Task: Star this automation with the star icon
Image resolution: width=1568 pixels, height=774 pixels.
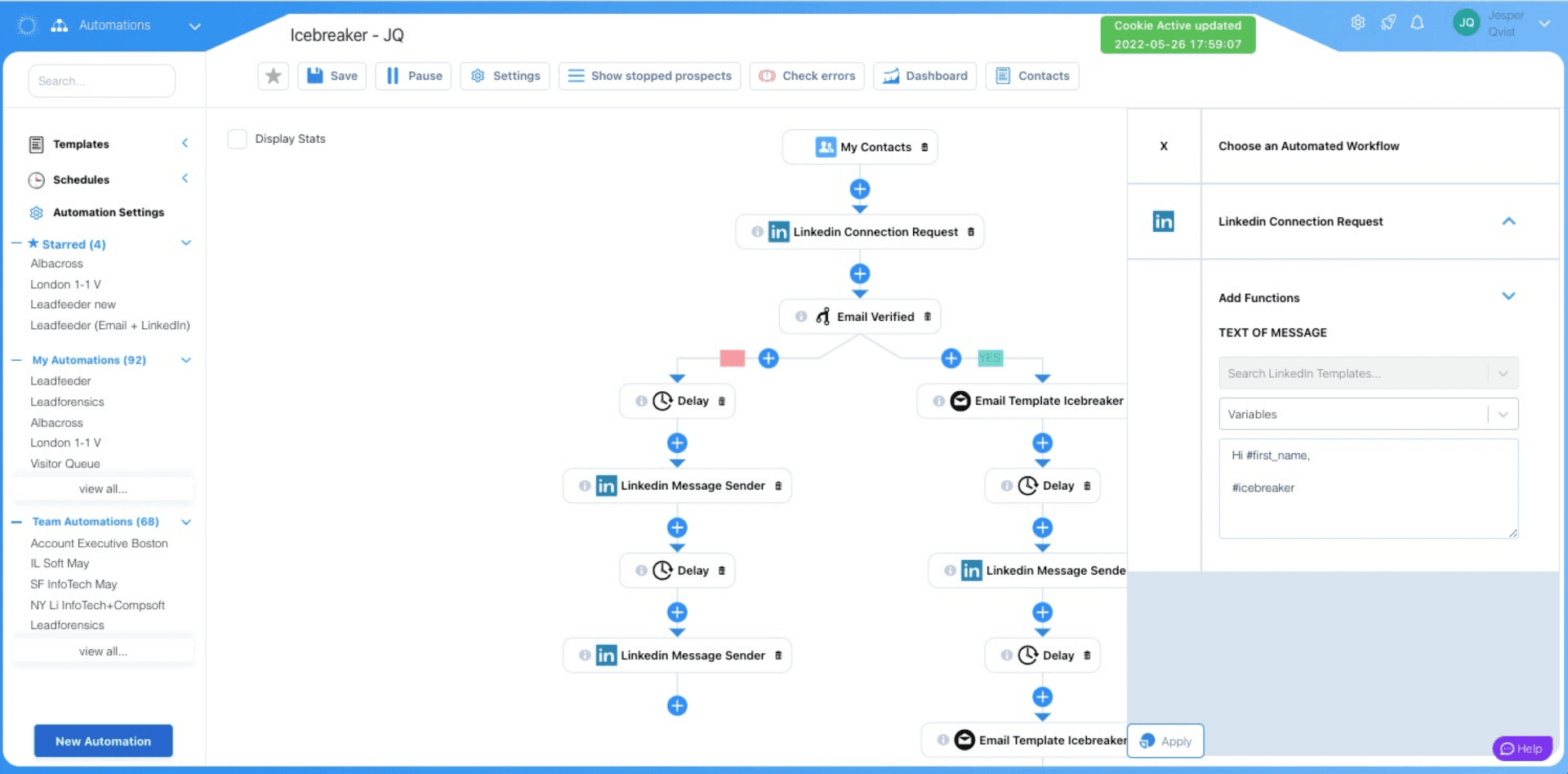Action: (x=273, y=76)
